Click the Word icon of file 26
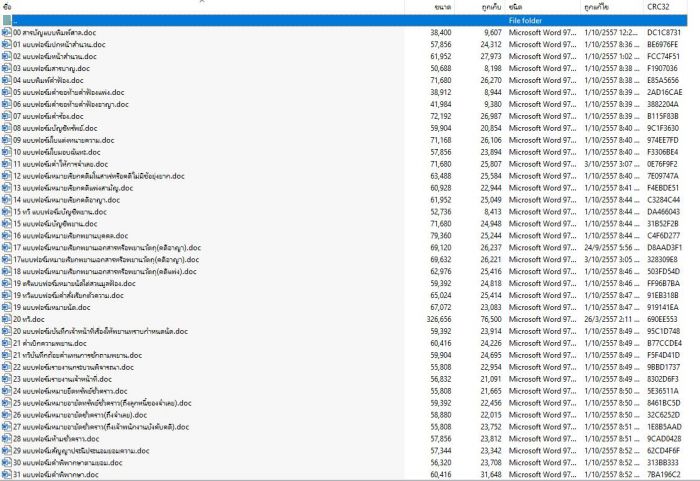This screenshot has height=481, width=700. 7,415
